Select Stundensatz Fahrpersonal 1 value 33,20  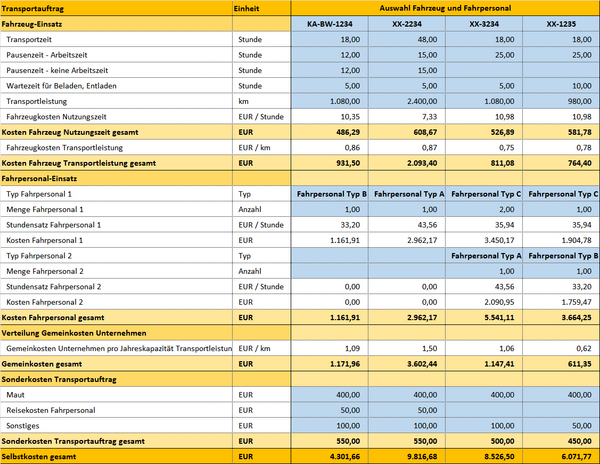tap(329, 225)
